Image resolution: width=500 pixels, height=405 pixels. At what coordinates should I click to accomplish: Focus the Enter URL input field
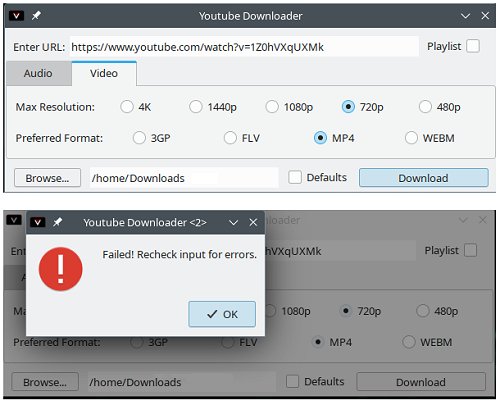pos(244,47)
